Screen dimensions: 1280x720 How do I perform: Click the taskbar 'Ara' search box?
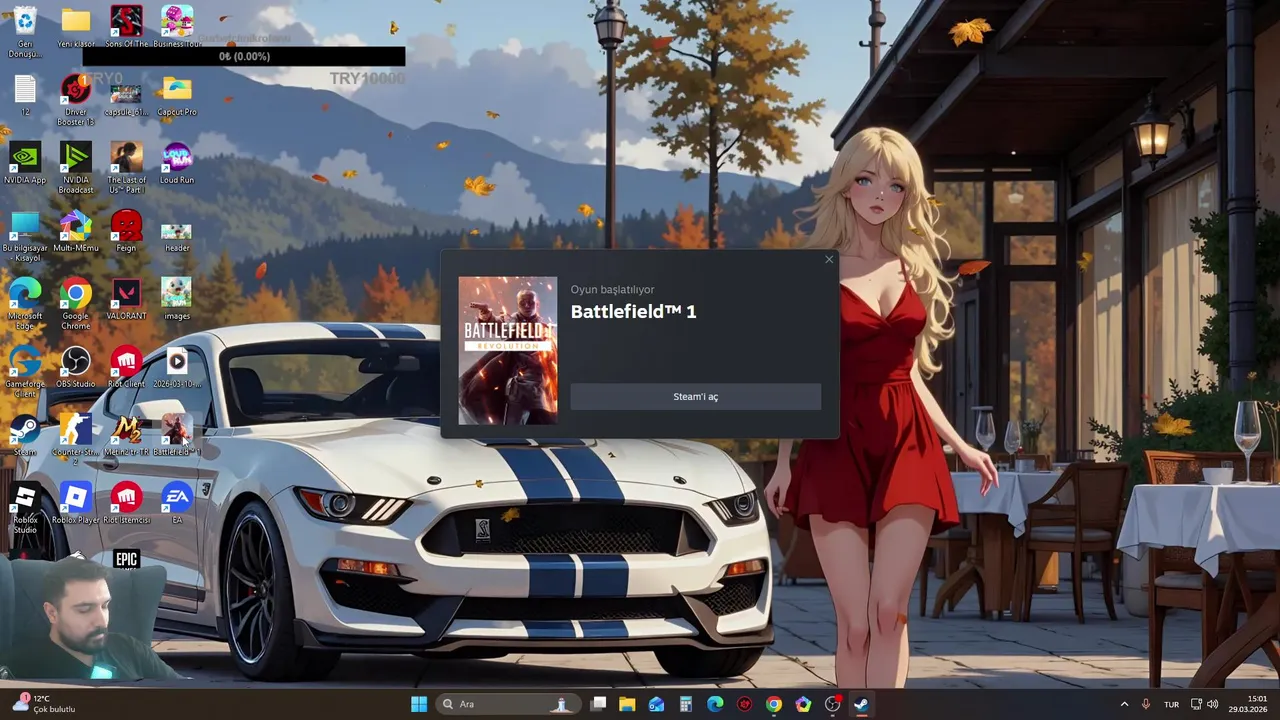508,704
